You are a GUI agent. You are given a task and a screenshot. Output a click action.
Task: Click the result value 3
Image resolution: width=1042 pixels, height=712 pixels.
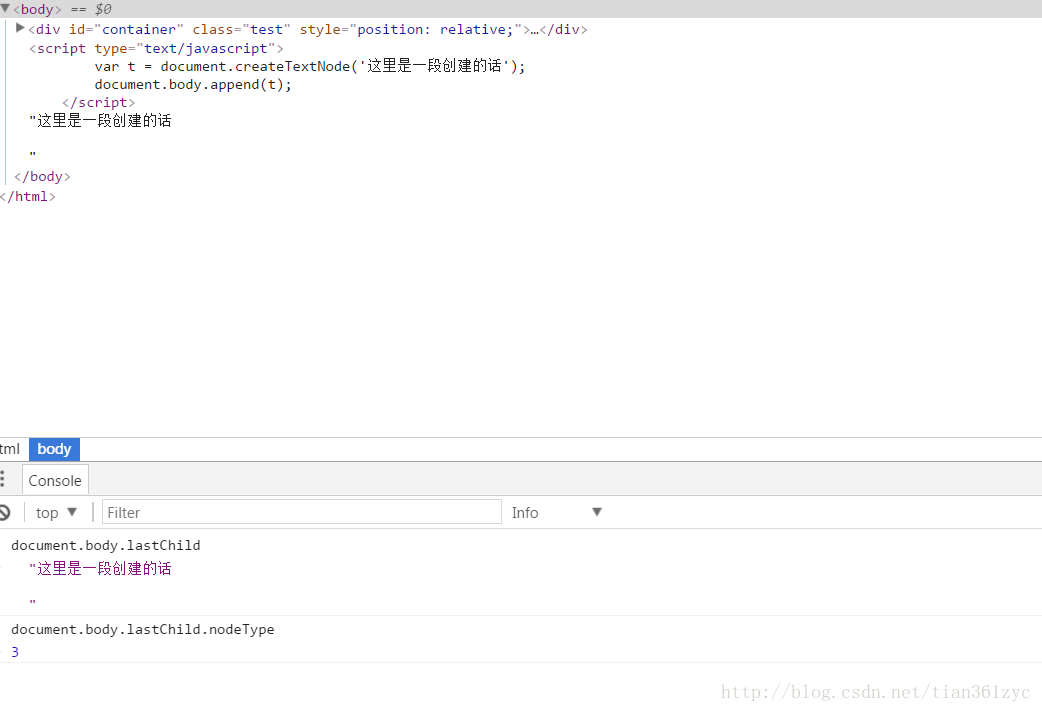15,652
